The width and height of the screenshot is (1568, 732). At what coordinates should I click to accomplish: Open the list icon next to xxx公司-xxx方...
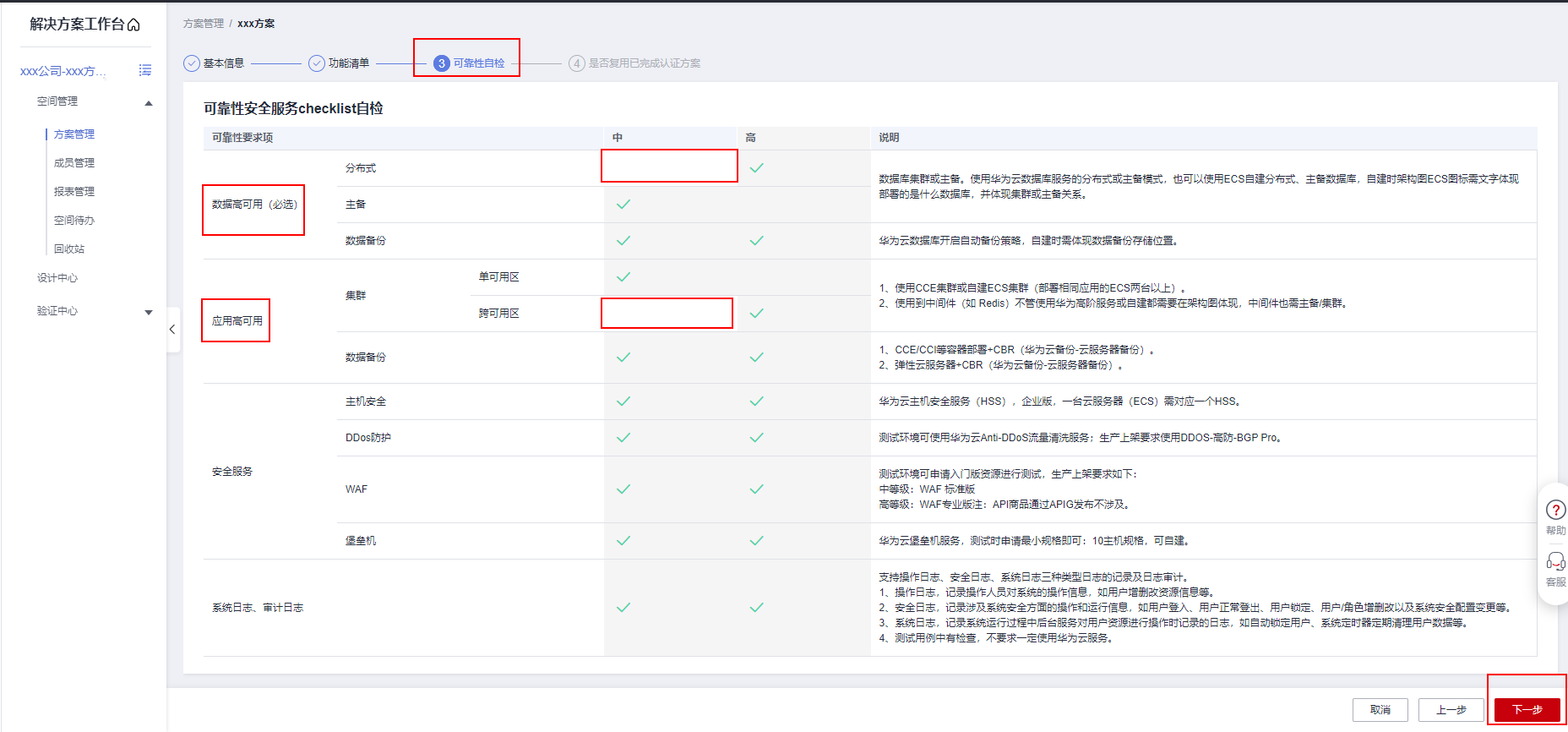pos(145,70)
